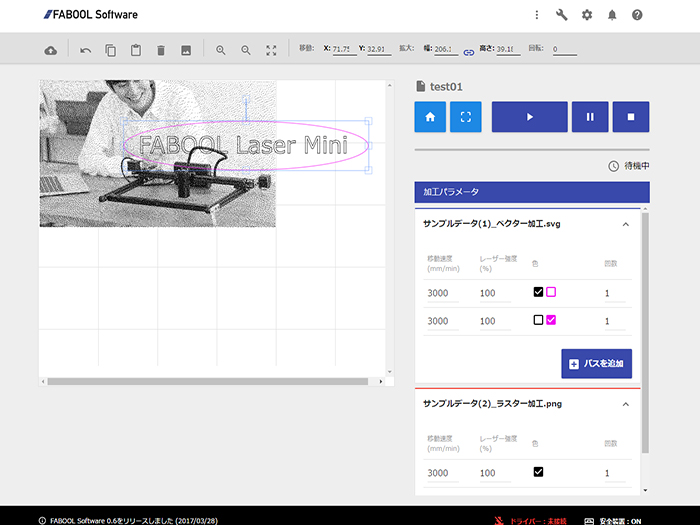Edit laser power 100 in PNG raster row
700x525 pixels.
click(495, 473)
